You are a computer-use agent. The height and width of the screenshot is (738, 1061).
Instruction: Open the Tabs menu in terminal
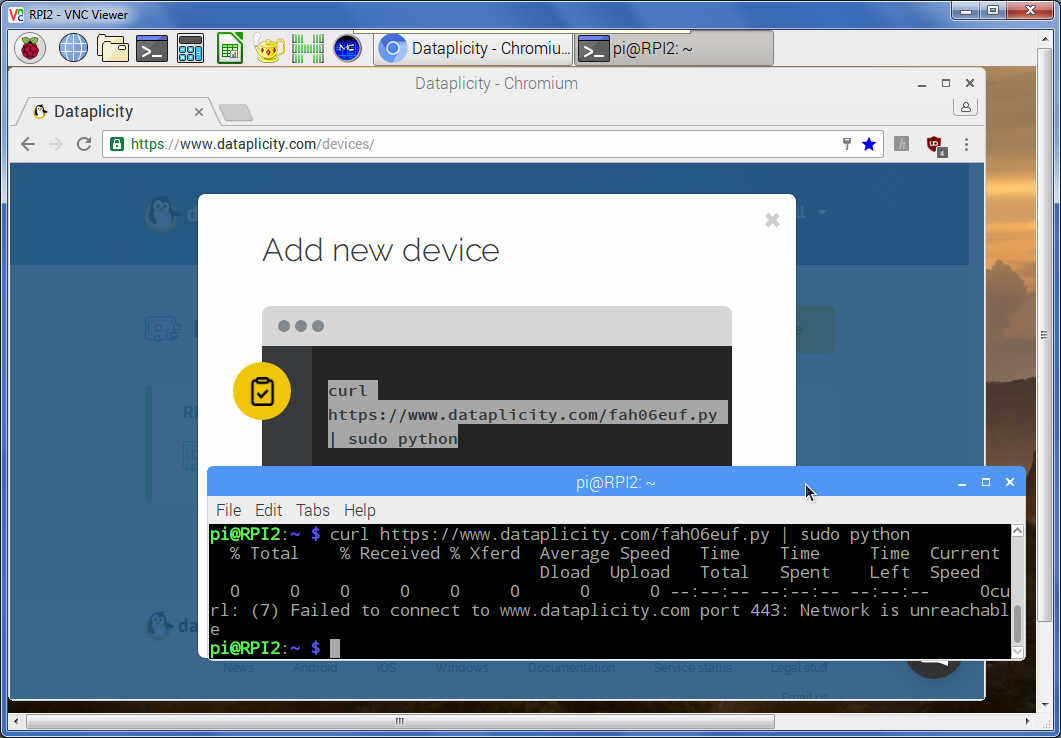[x=312, y=510]
